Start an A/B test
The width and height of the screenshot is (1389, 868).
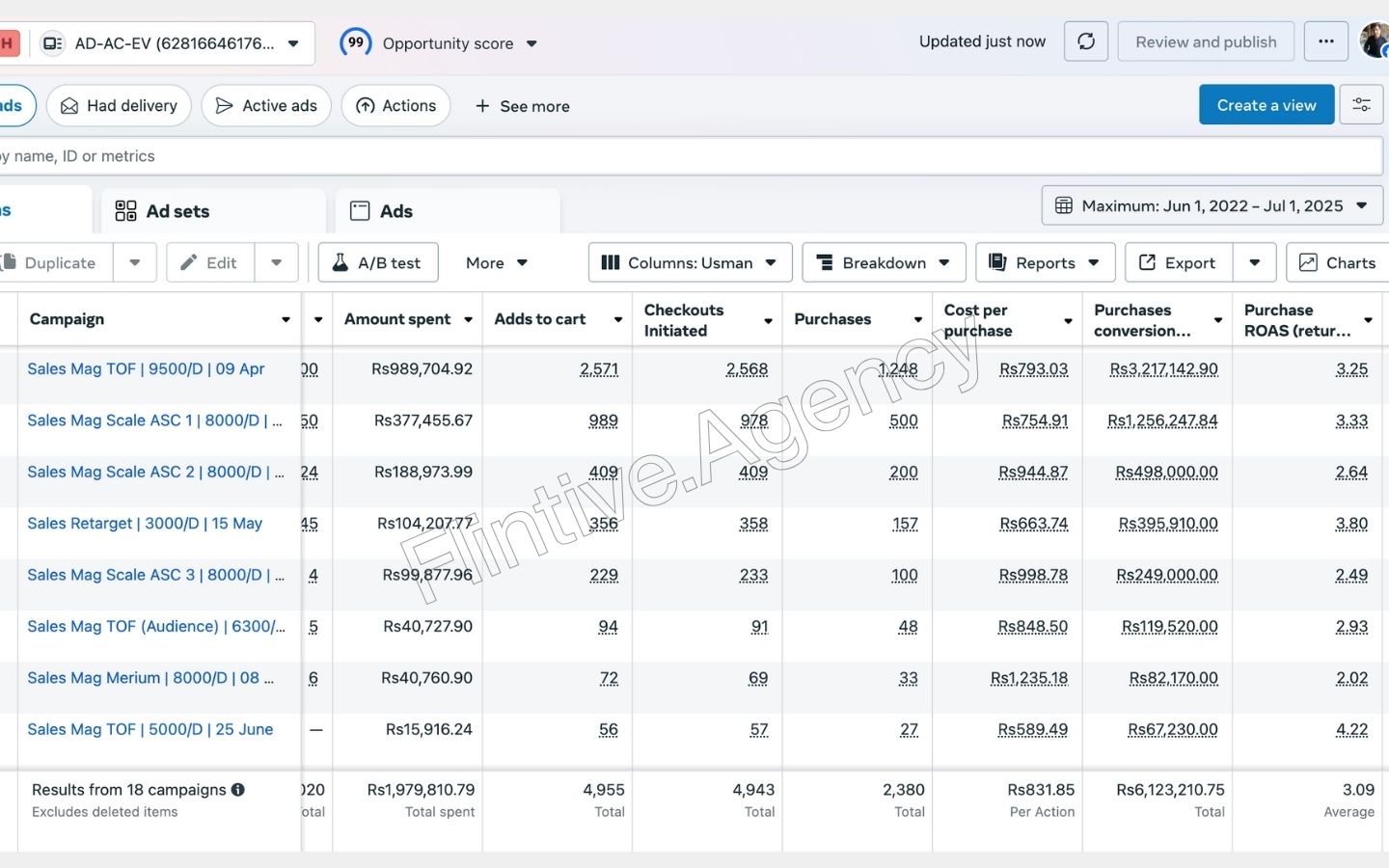point(378,262)
